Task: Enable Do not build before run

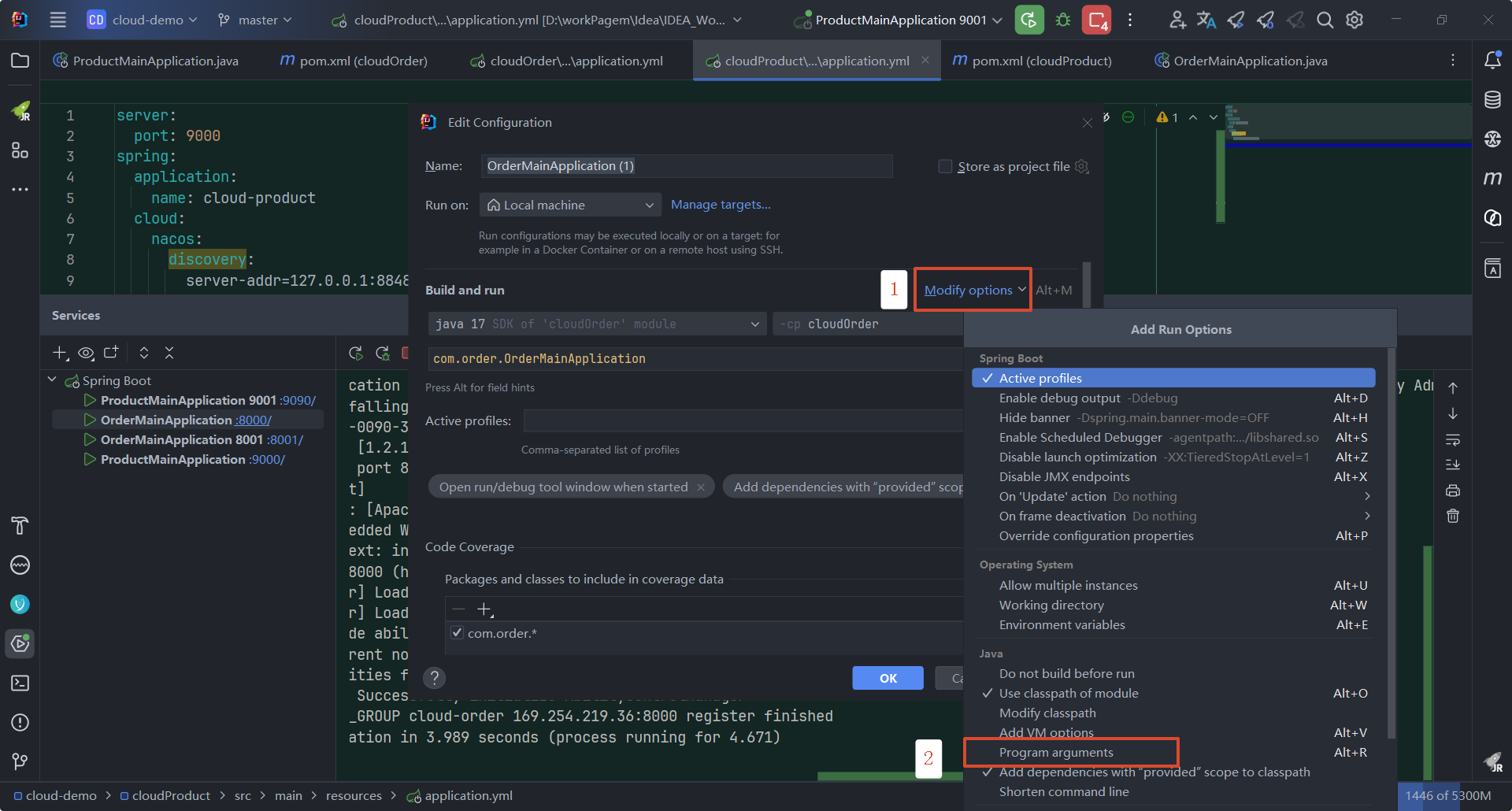Action: point(1173,673)
